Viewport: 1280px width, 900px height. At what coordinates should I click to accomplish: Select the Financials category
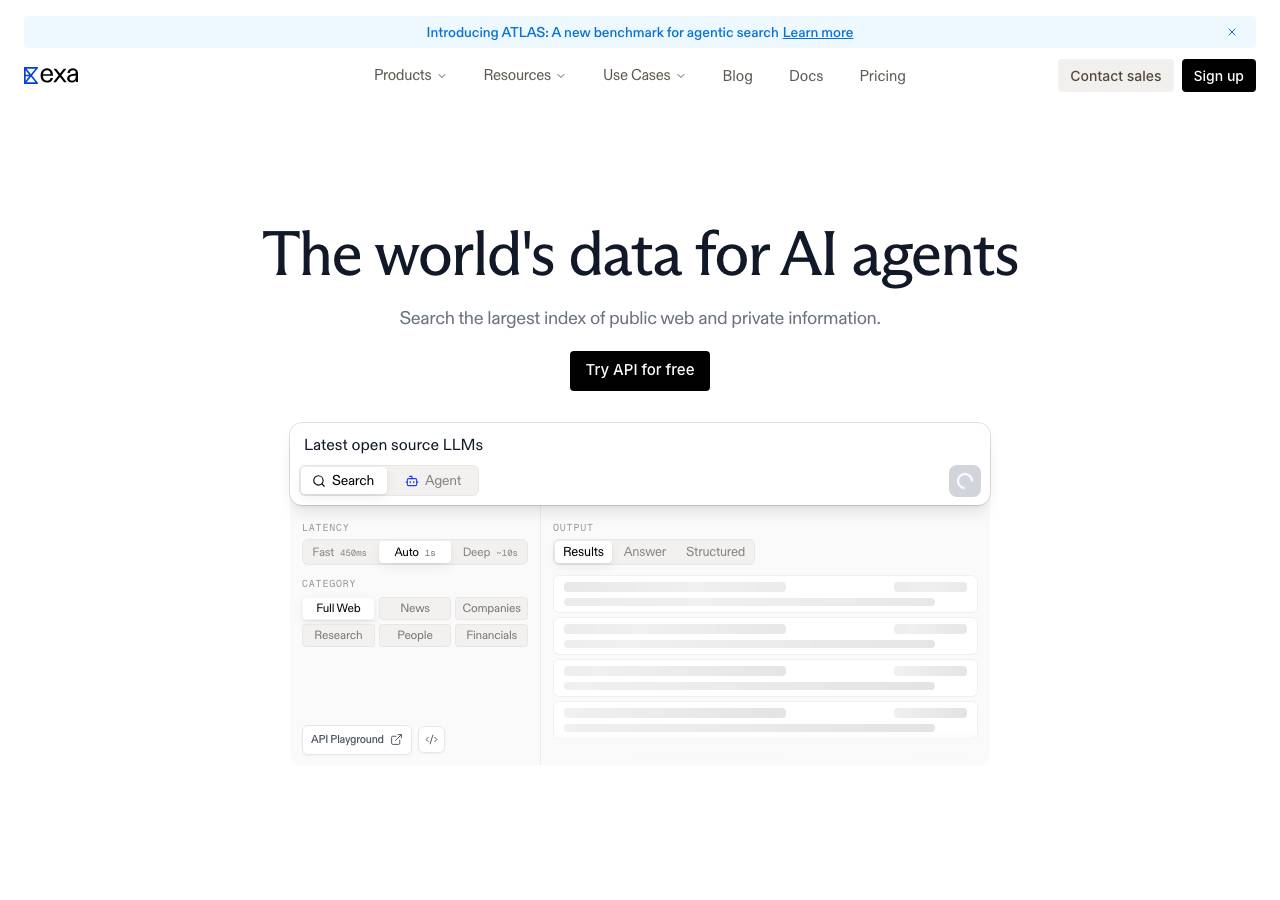coord(491,635)
